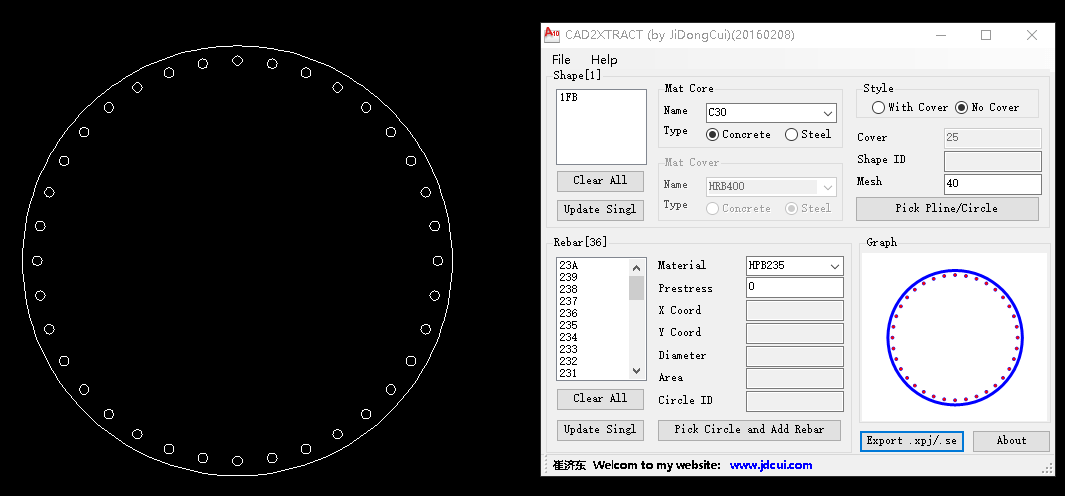Click Update Singl under the Shape list
1065x496 pixels.
click(600, 210)
